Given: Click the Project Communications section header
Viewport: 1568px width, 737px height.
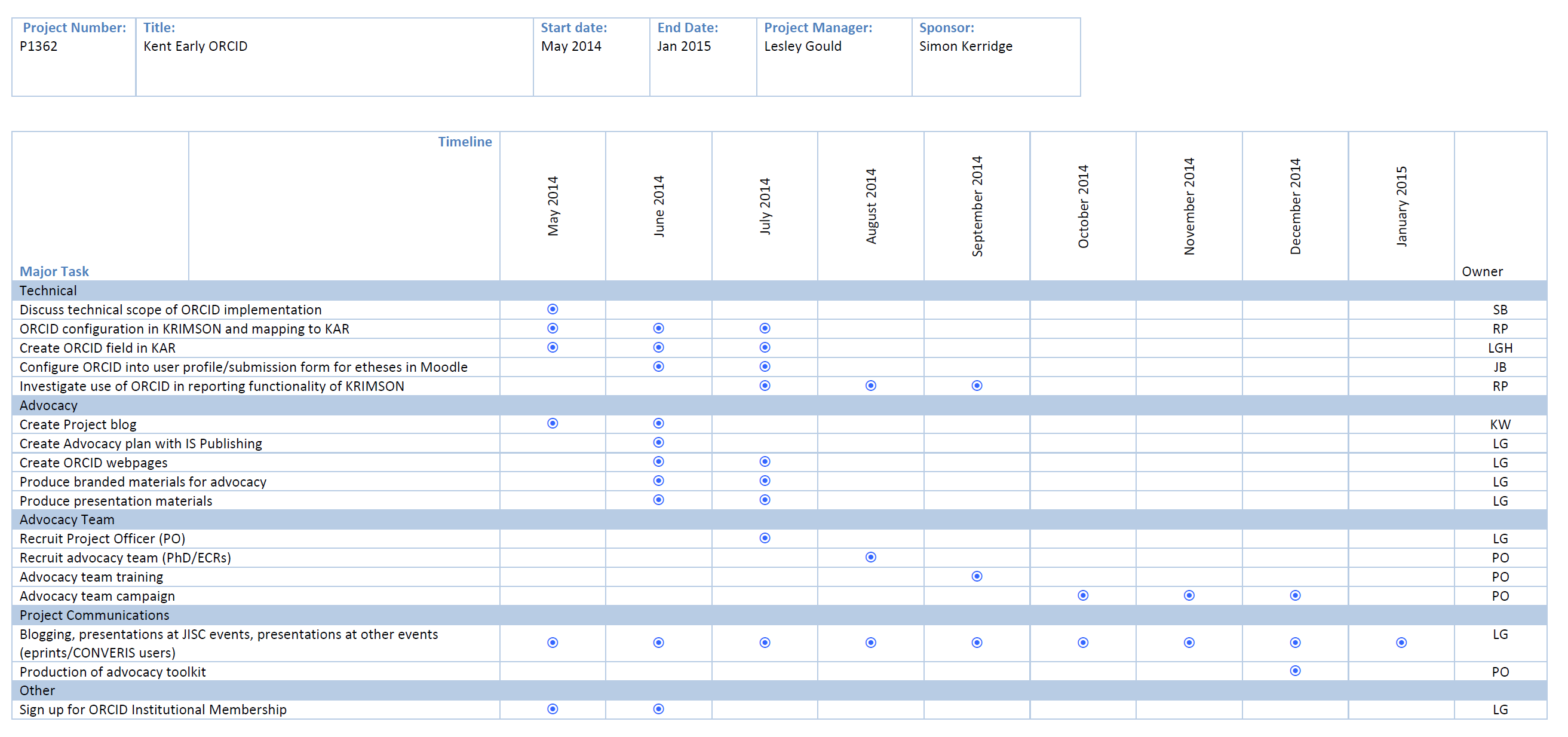Looking at the screenshot, I should pyautogui.click(x=94, y=614).
